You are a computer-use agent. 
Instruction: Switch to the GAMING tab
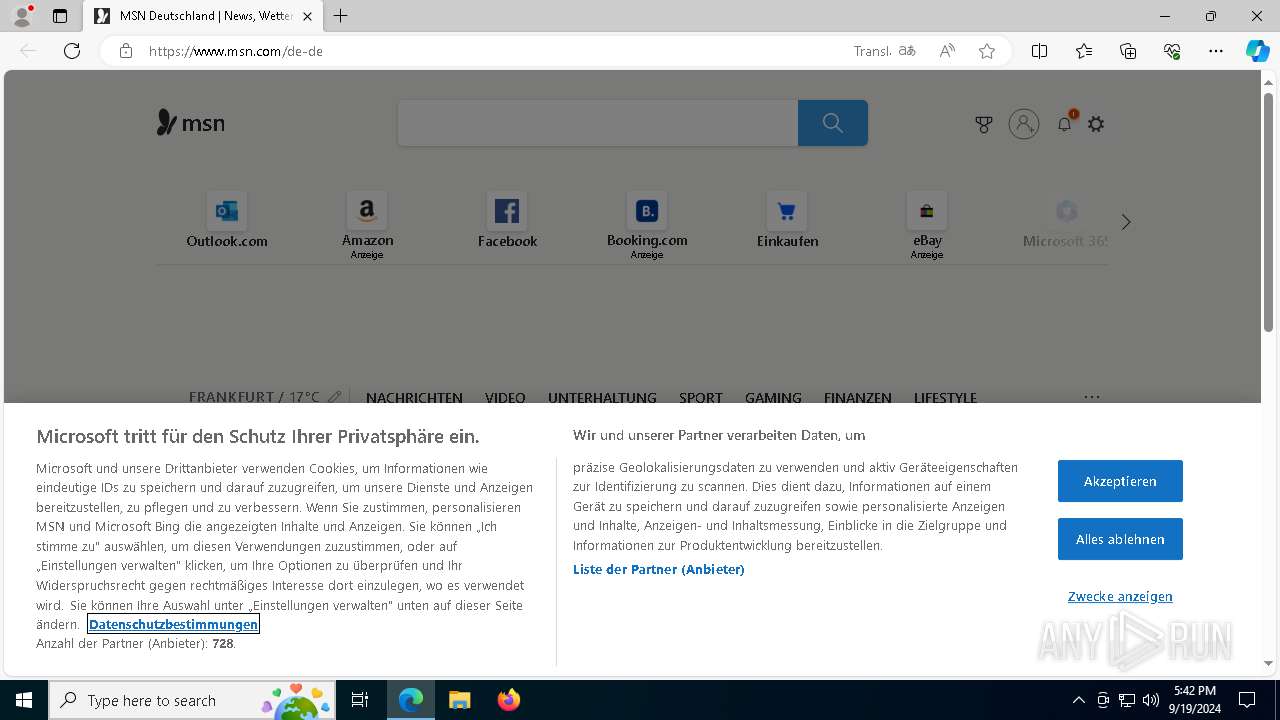point(773,397)
